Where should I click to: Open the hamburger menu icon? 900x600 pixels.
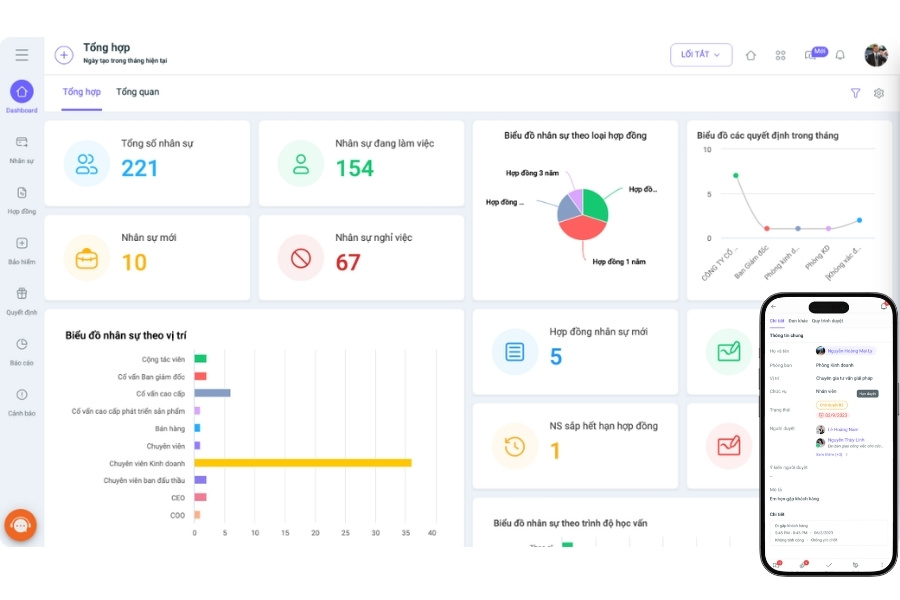point(22,55)
